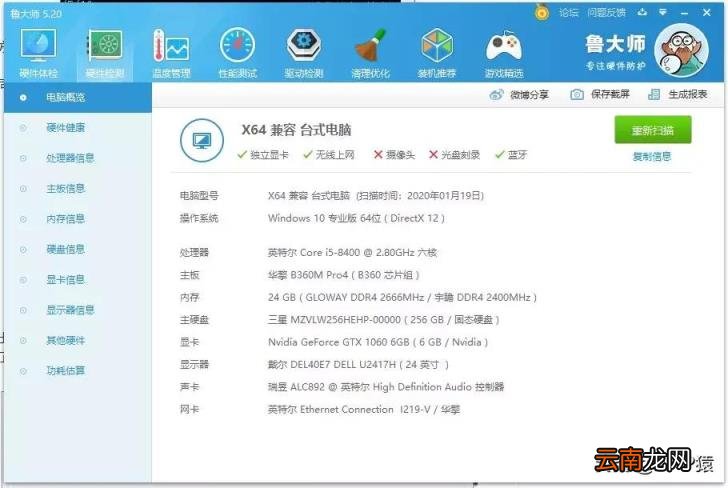Viewport: 728px width, 488px height.
Task: Open the 硬件体检 hardware checkup icon
Action: 39,52
